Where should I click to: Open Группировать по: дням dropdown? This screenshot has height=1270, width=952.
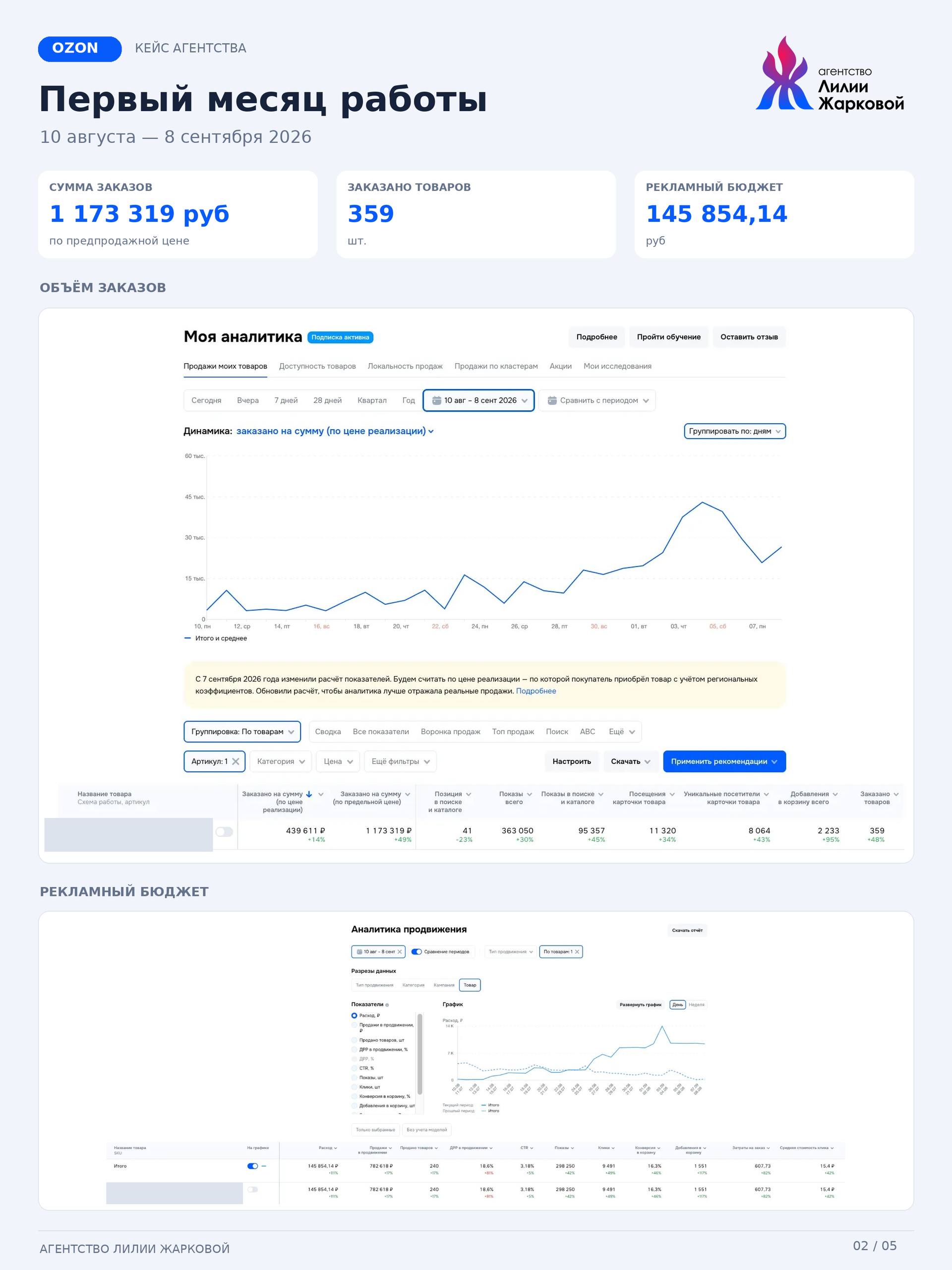click(x=734, y=431)
